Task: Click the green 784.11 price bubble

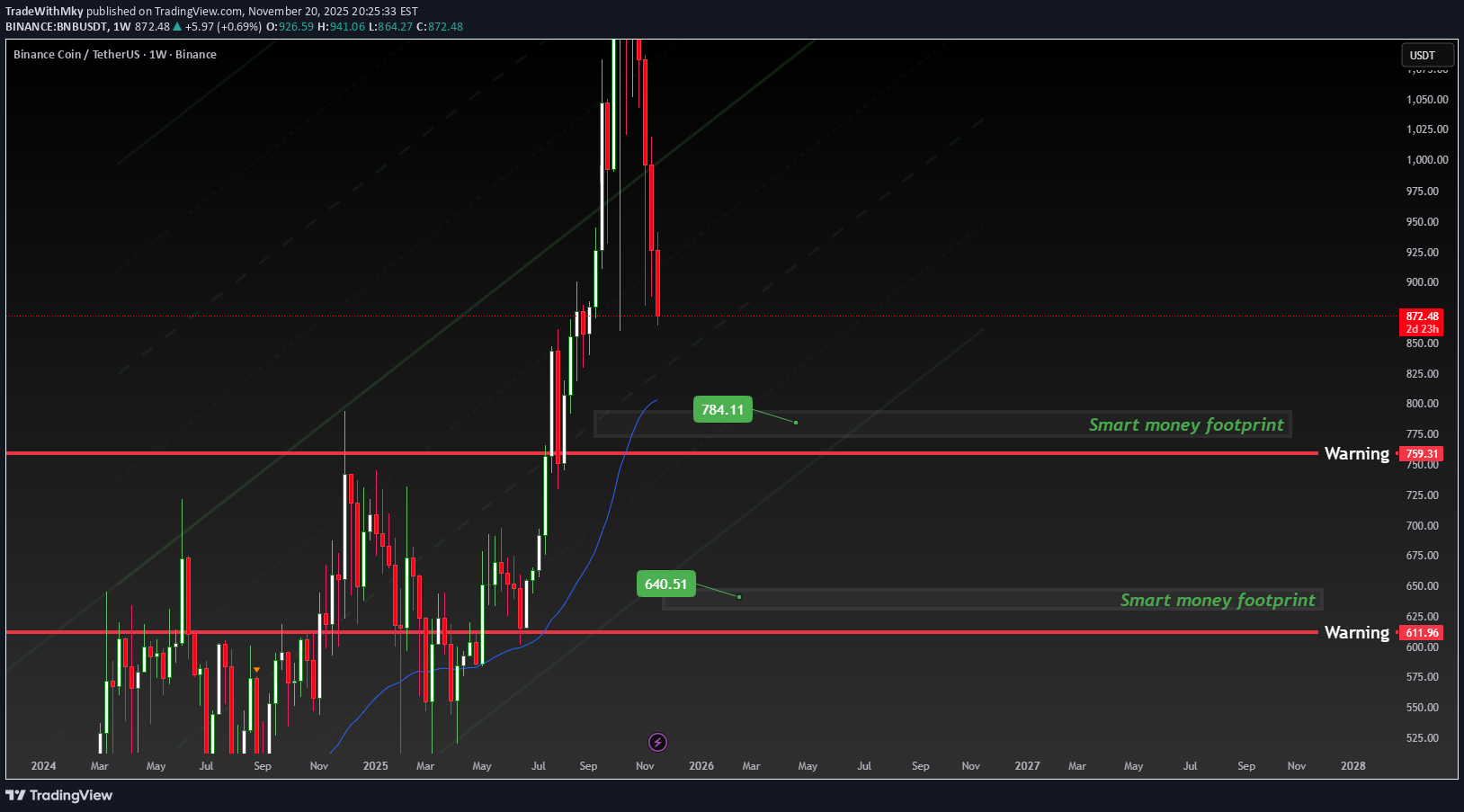Action: (723, 408)
